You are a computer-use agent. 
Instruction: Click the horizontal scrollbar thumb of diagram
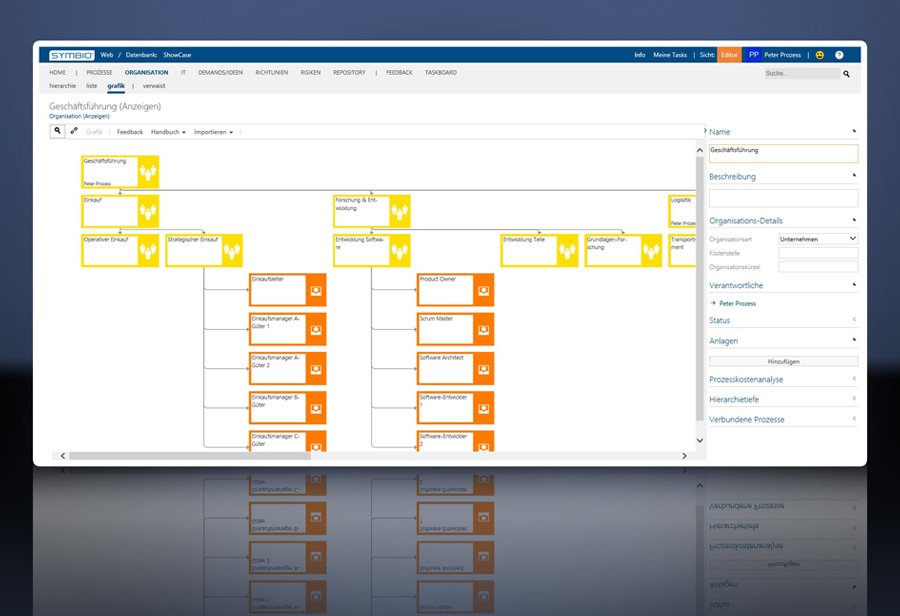coord(189,456)
